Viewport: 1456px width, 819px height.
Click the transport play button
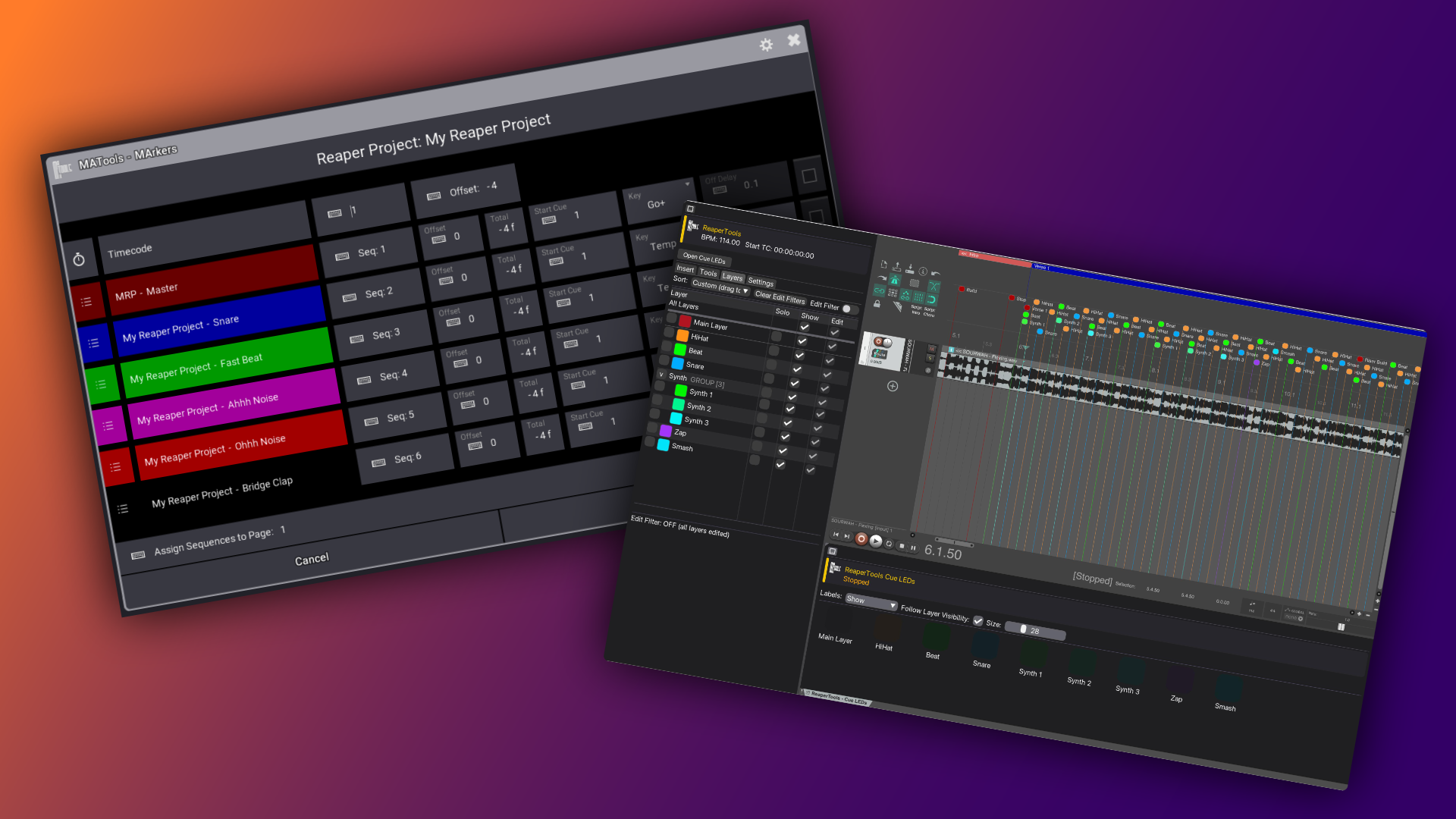coord(876,541)
